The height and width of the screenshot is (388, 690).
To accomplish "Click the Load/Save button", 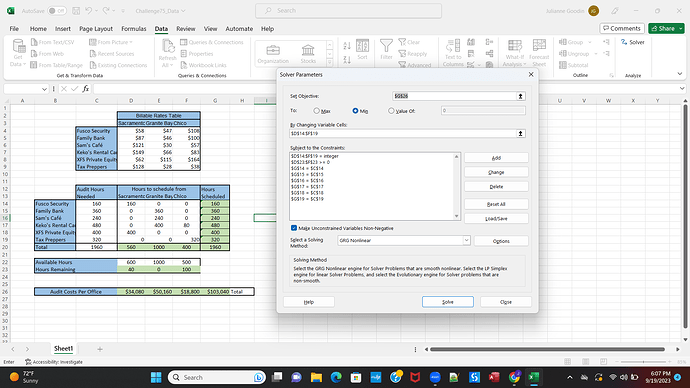I will [496, 218].
